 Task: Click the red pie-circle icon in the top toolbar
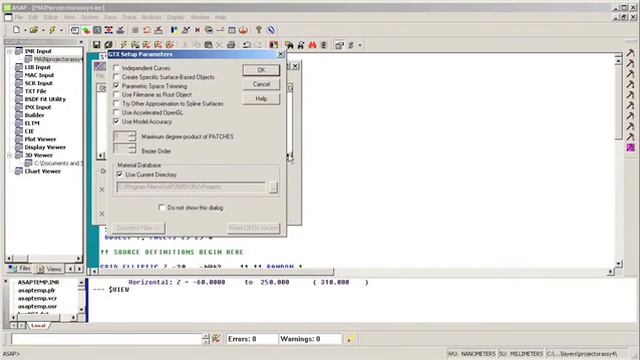[244, 30]
